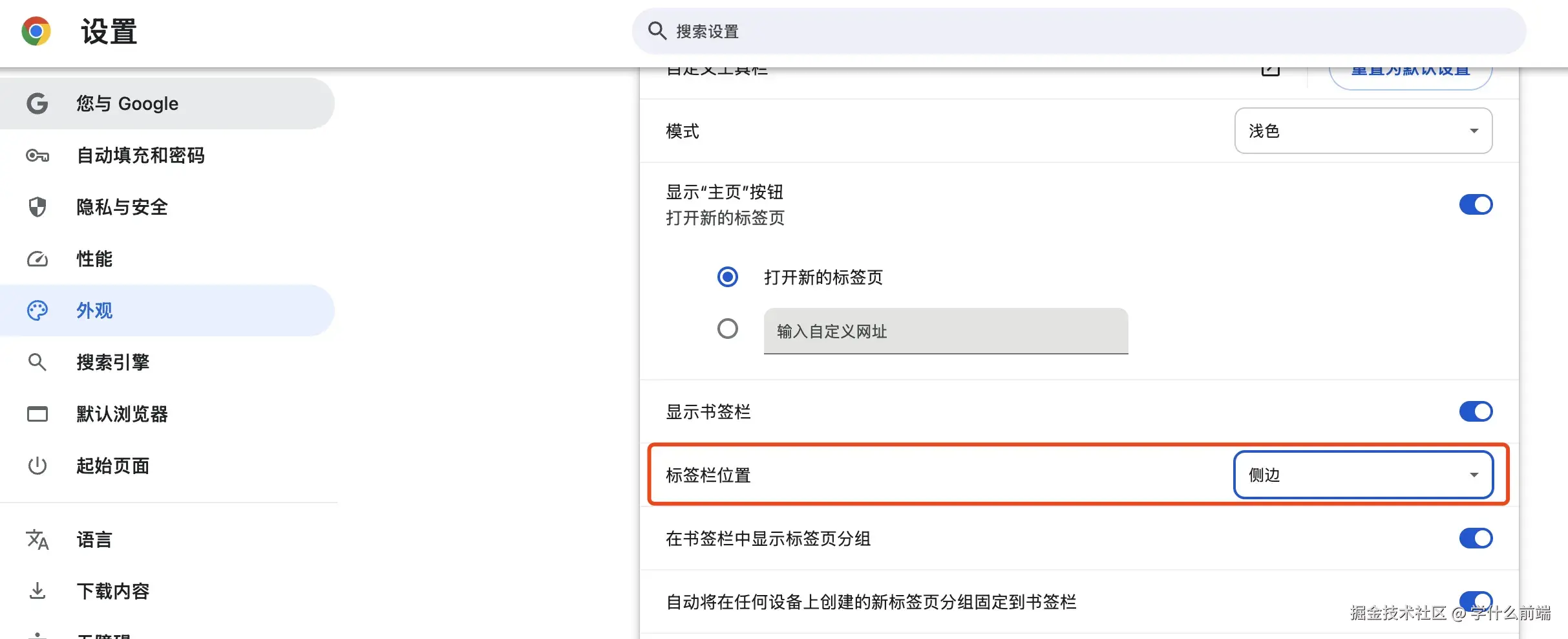The width and height of the screenshot is (1568, 639).
Task: Select the 自动填充和密码 key icon
Action: 37,155
